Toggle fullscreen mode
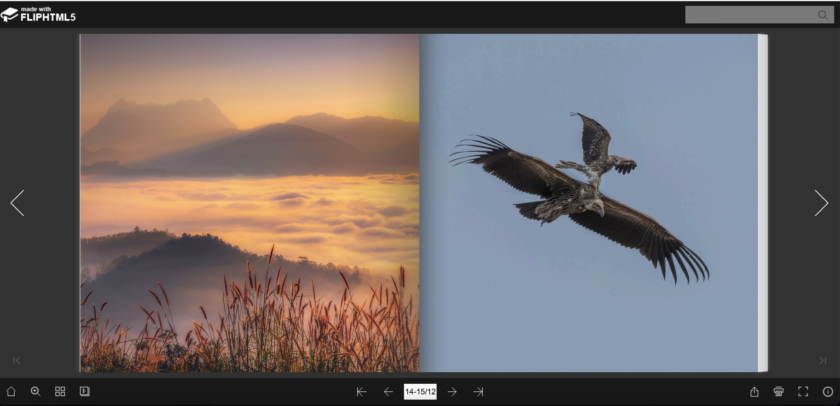This screenshot has width=840, height=406. (803, 392)
